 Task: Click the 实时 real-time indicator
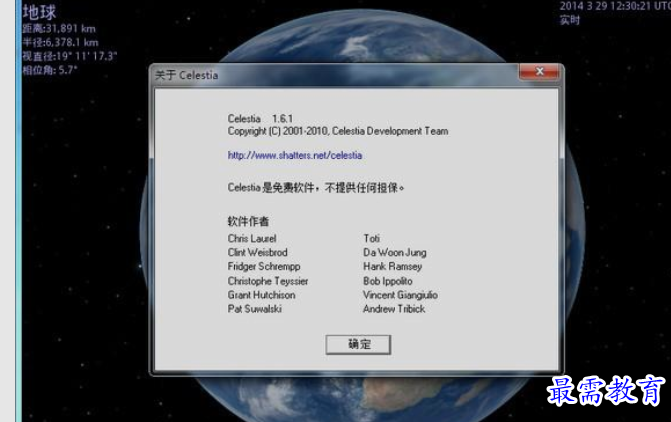[x=570, y=20]
